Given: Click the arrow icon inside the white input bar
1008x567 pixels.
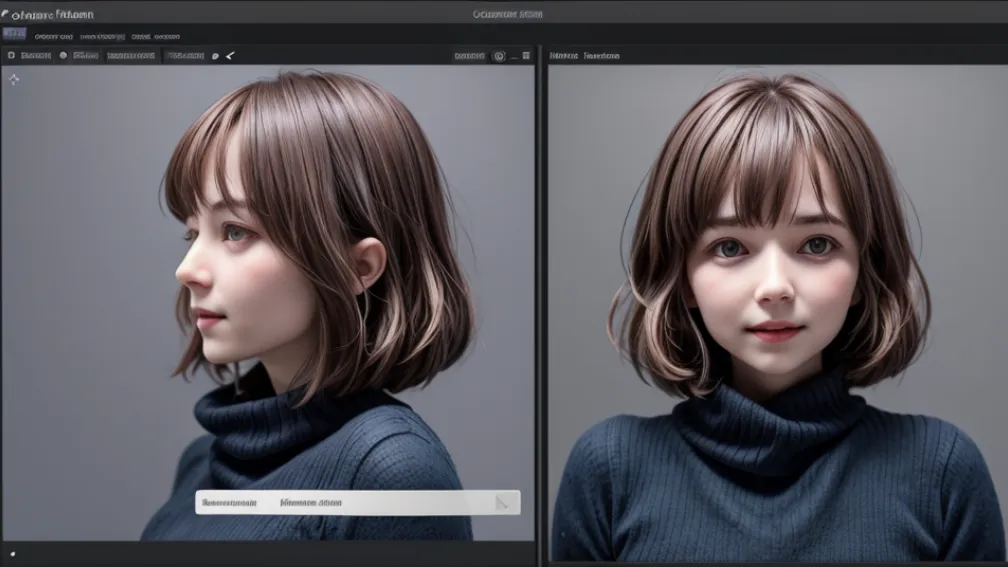Looking at the screenshot, I should (501, 503).
